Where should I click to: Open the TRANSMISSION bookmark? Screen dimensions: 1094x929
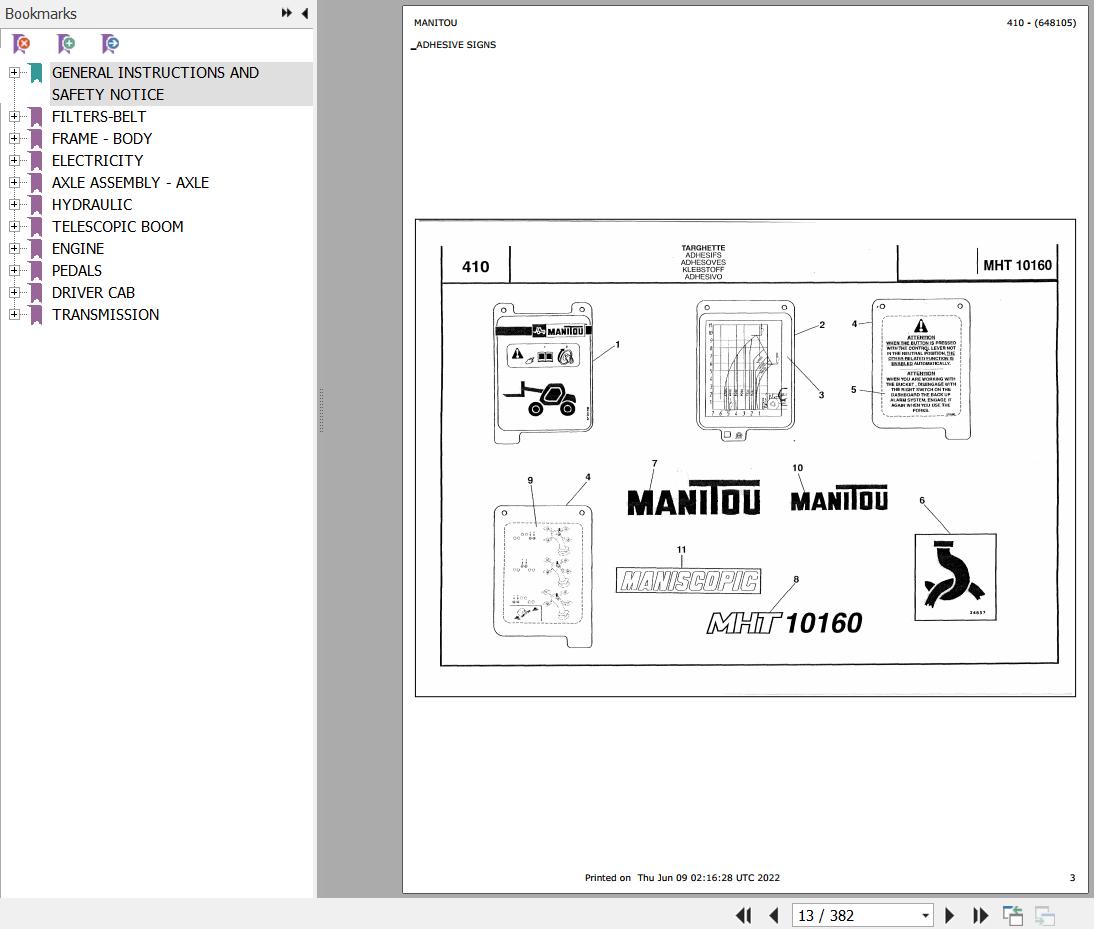pos(105,315)
